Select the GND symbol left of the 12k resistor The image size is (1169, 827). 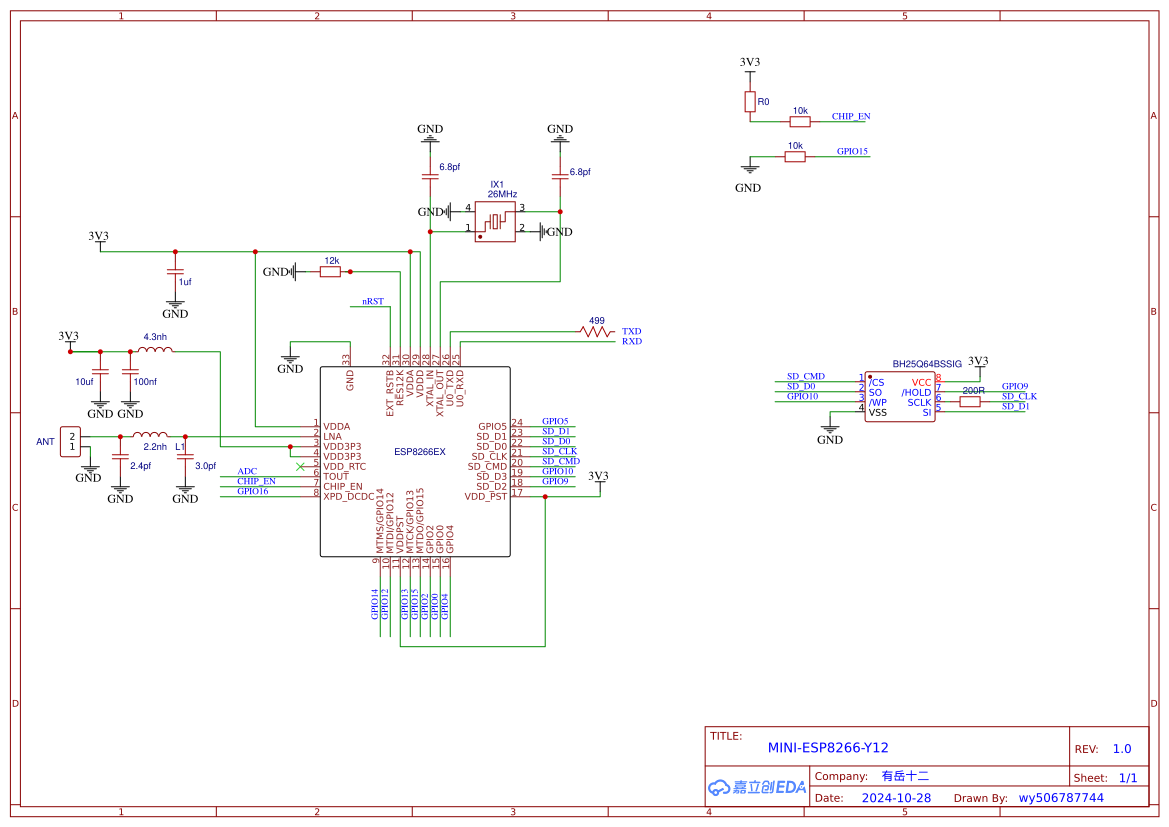280,272
